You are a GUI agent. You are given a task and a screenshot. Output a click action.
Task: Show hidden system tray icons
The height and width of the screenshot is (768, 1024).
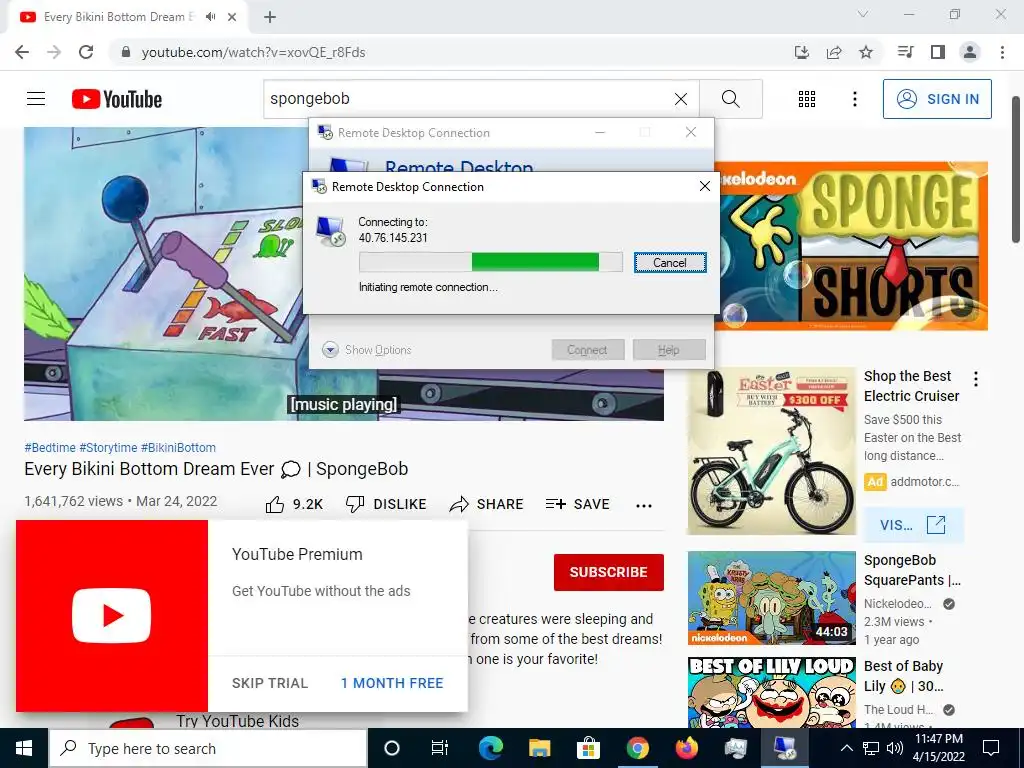click(x=846, y=748)
